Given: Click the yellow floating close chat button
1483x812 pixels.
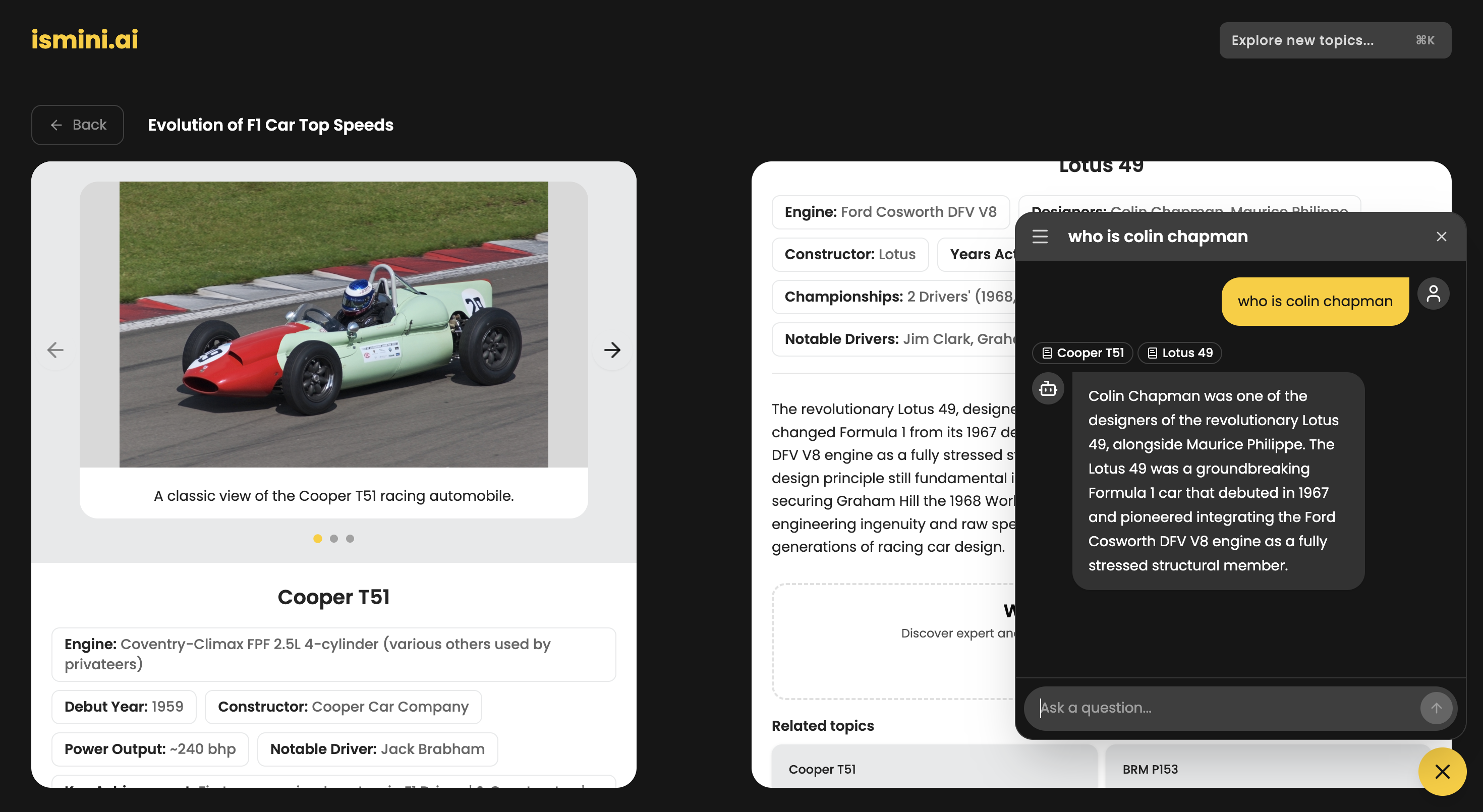Looking at the screenshot, I should [x=1442, y=771].
